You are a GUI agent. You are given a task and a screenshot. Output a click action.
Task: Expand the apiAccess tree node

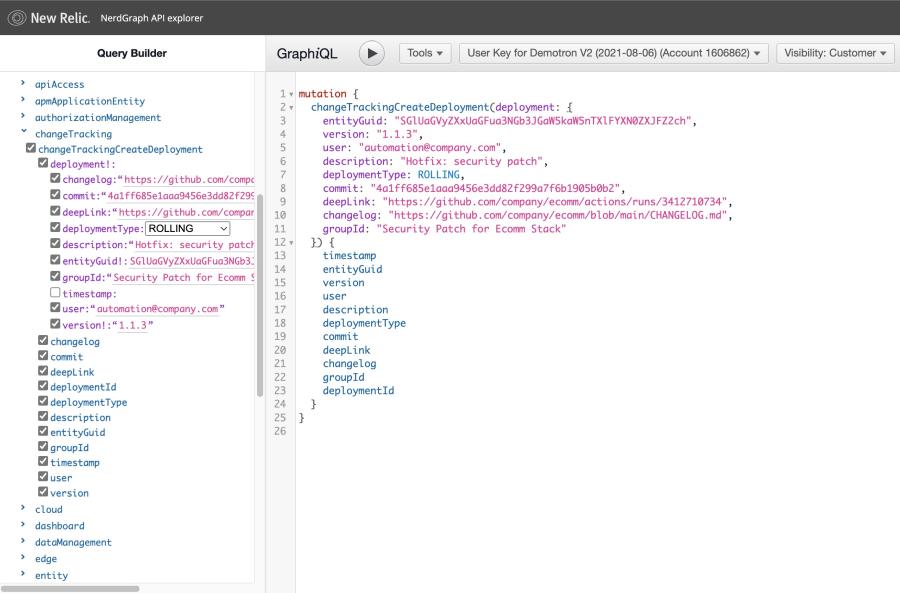23,83
